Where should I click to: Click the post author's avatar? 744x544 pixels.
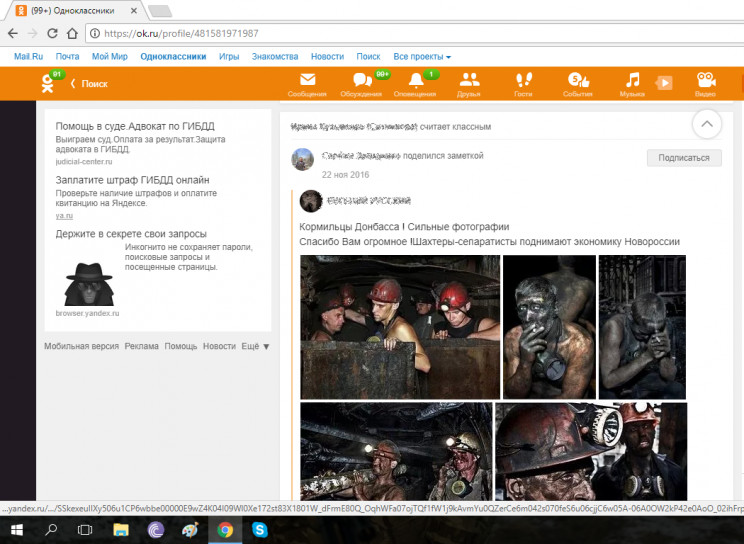303,159
